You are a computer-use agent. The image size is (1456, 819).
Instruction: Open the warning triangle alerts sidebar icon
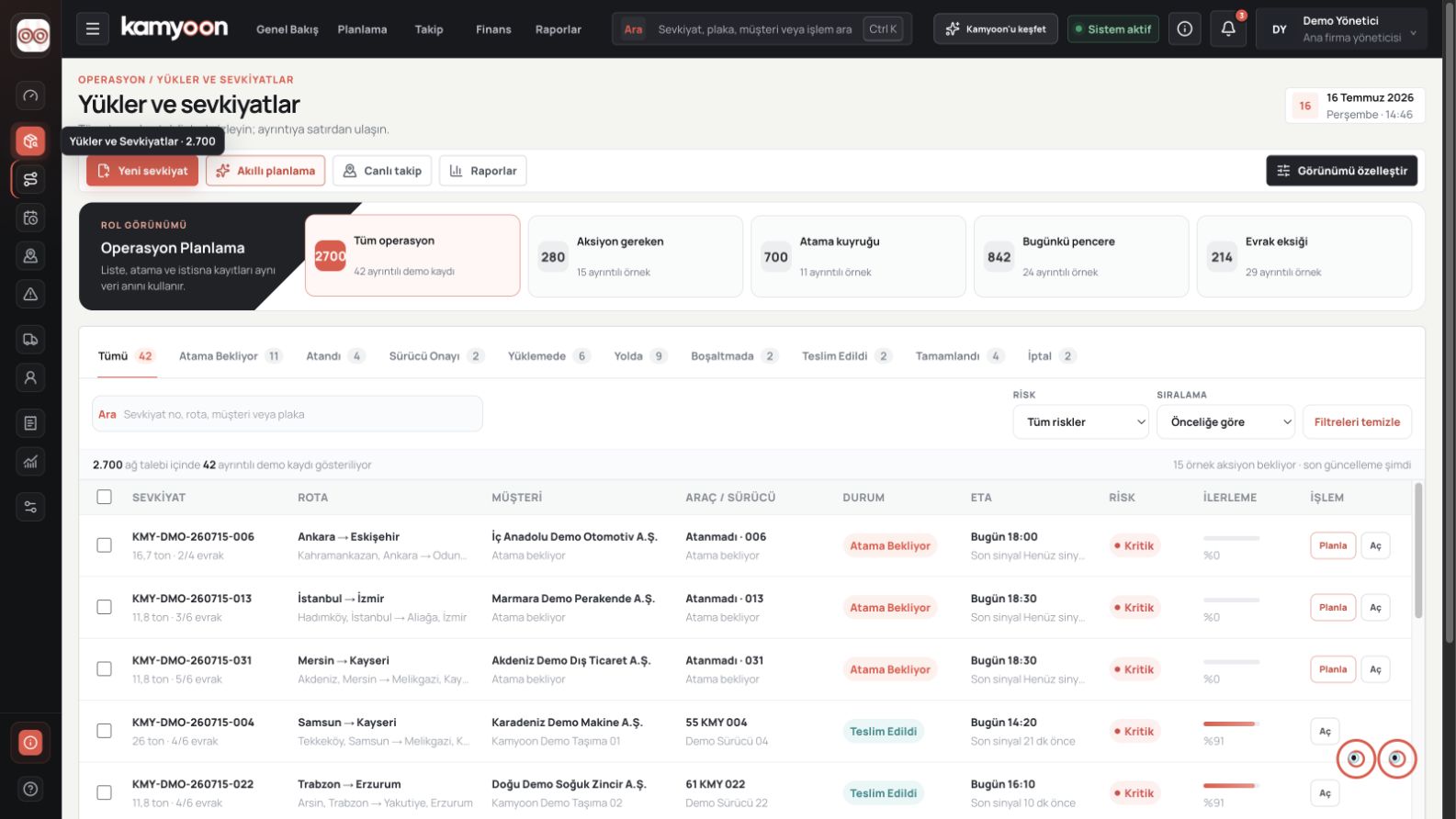tap(30, 294)
